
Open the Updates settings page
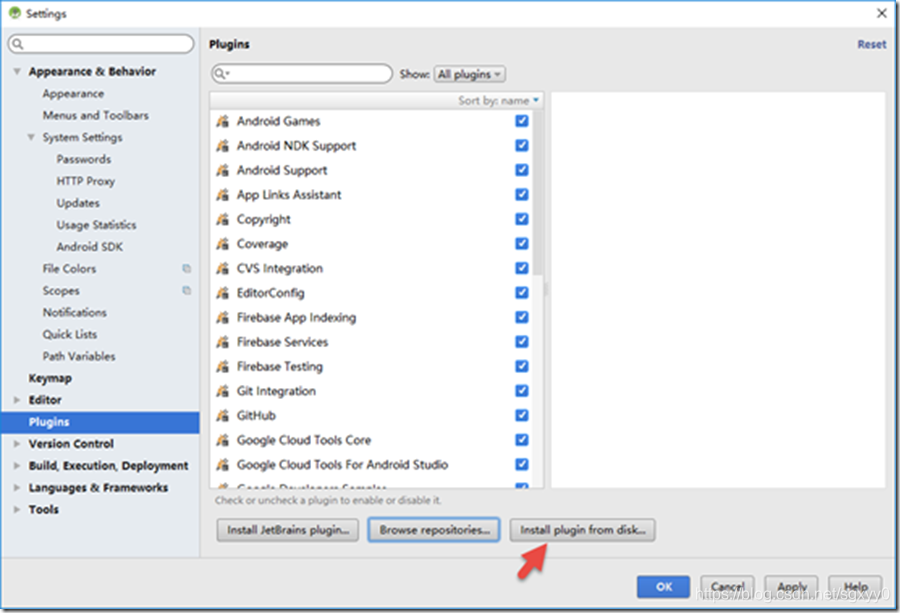click(78, 203)
